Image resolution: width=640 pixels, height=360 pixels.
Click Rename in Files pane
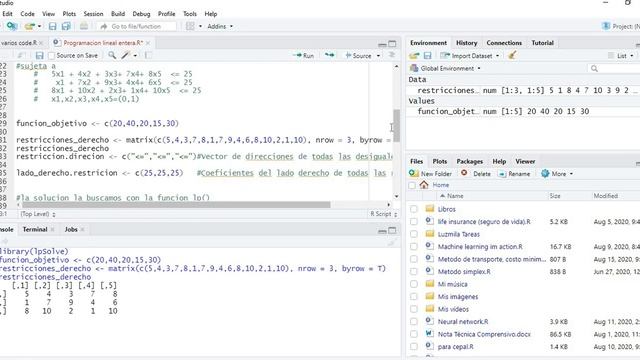[514, 173]
